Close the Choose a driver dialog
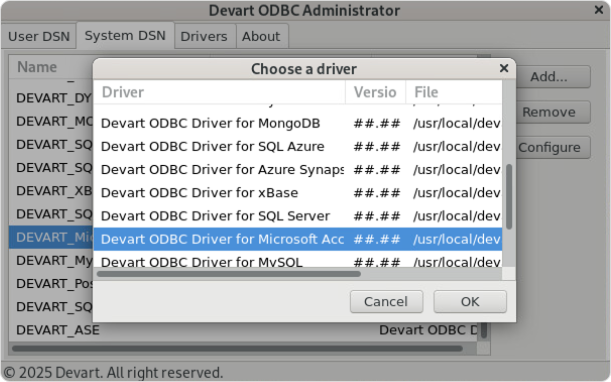 (503, 69)
